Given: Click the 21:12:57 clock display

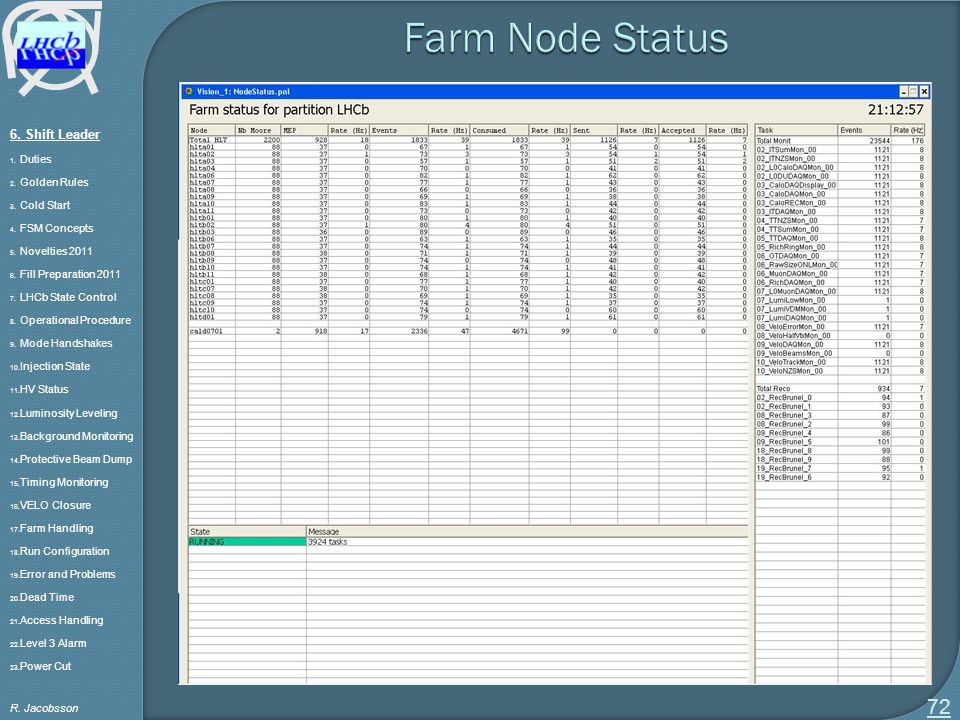Looking at the screenshot, I should [896, 110].
